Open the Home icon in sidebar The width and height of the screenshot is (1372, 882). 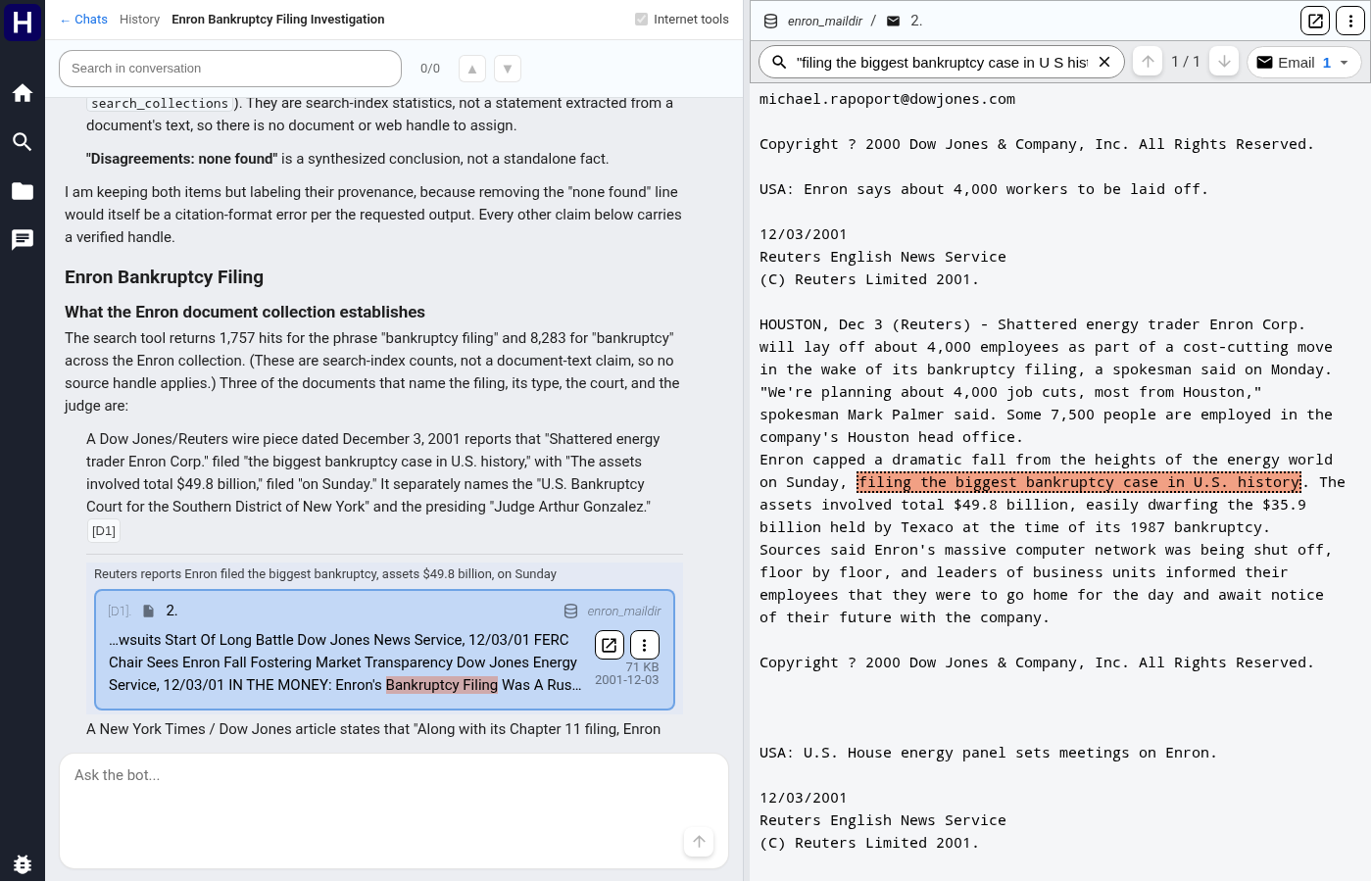click(23, 93)
